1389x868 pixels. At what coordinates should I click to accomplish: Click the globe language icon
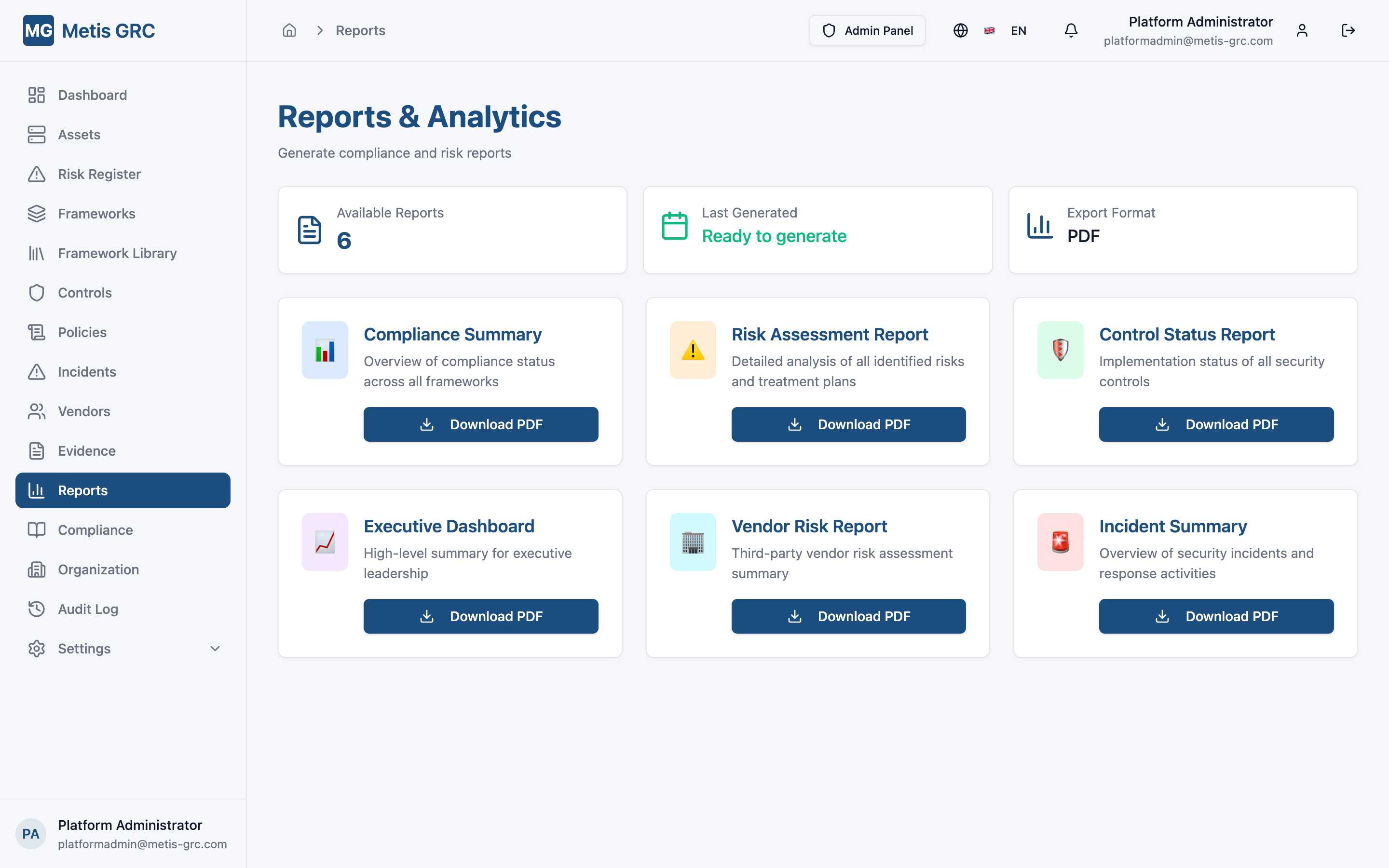coord(960,30)
